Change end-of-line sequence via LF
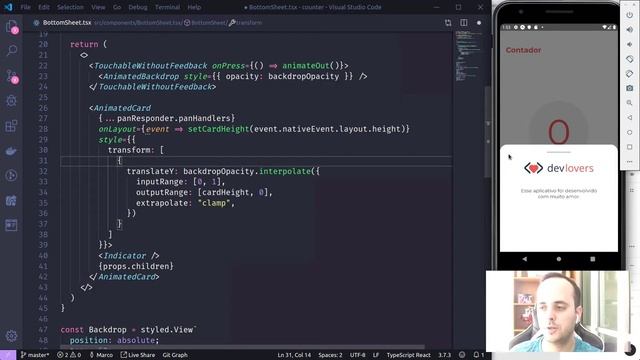Viewport: 640px width, 360px height. coord(376,355)
